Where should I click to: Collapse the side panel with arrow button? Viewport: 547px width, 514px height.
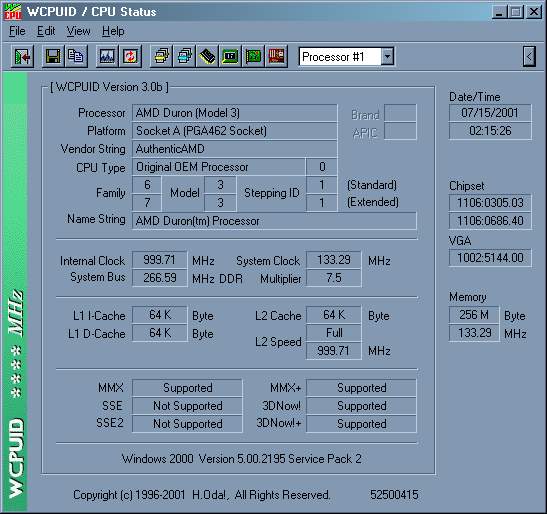(x=529, y=56)
